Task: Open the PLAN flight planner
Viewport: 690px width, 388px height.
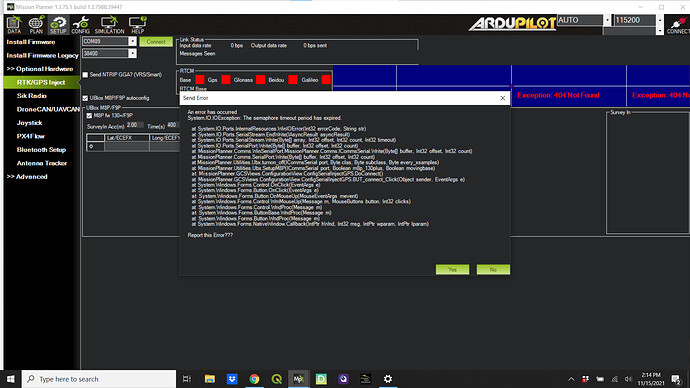Action: 36,25
